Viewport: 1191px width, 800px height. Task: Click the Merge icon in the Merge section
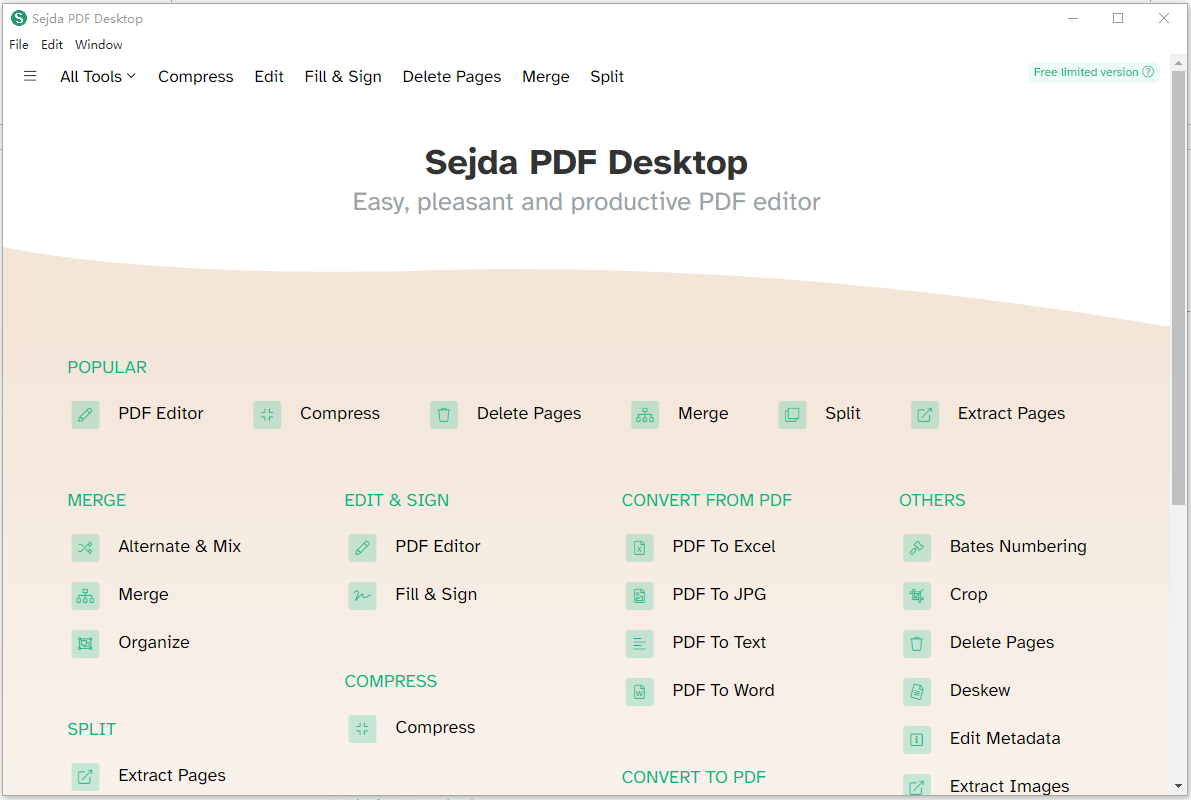point(85,596)
